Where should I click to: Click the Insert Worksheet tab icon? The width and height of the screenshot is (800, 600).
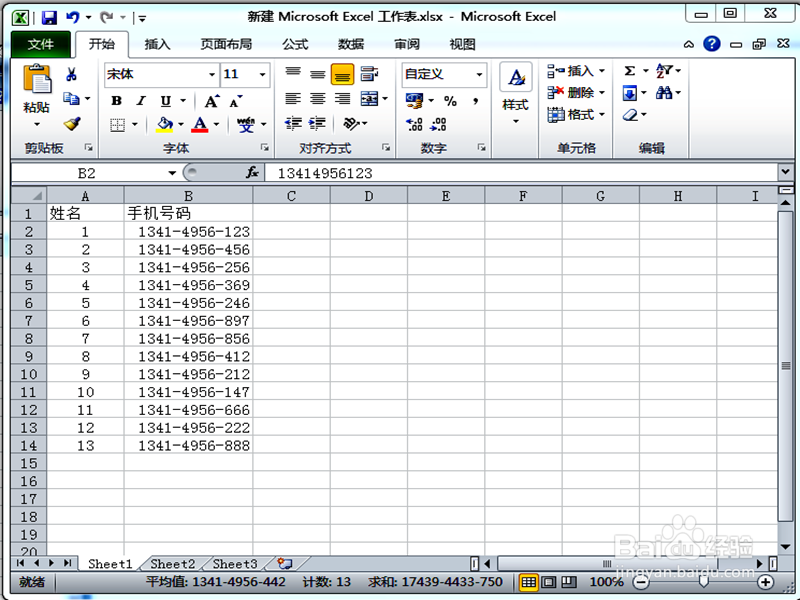285,564
